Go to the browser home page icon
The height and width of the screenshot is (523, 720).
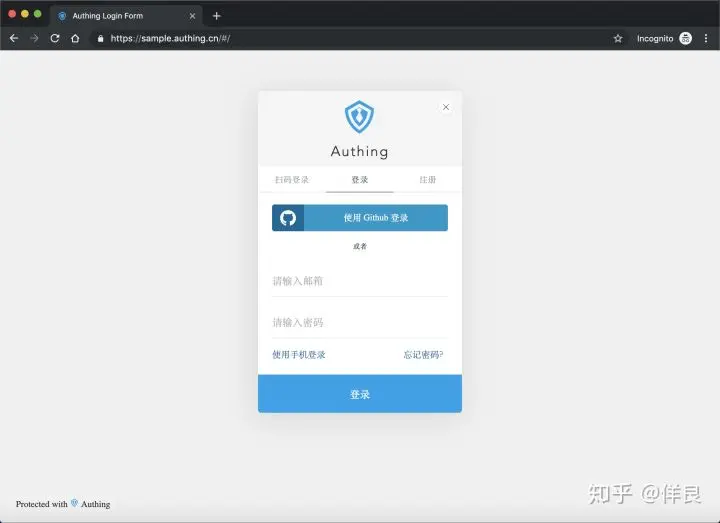pos(75,39)
